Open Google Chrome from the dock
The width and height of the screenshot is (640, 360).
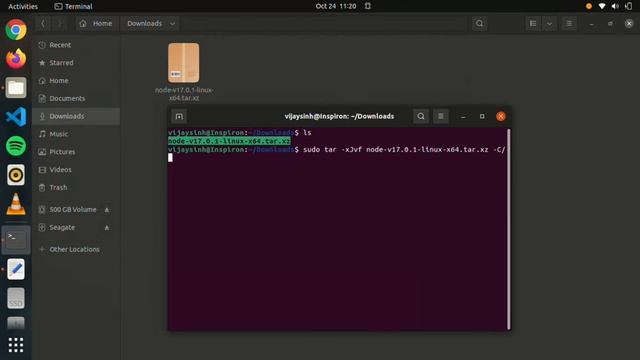(16, 30)
